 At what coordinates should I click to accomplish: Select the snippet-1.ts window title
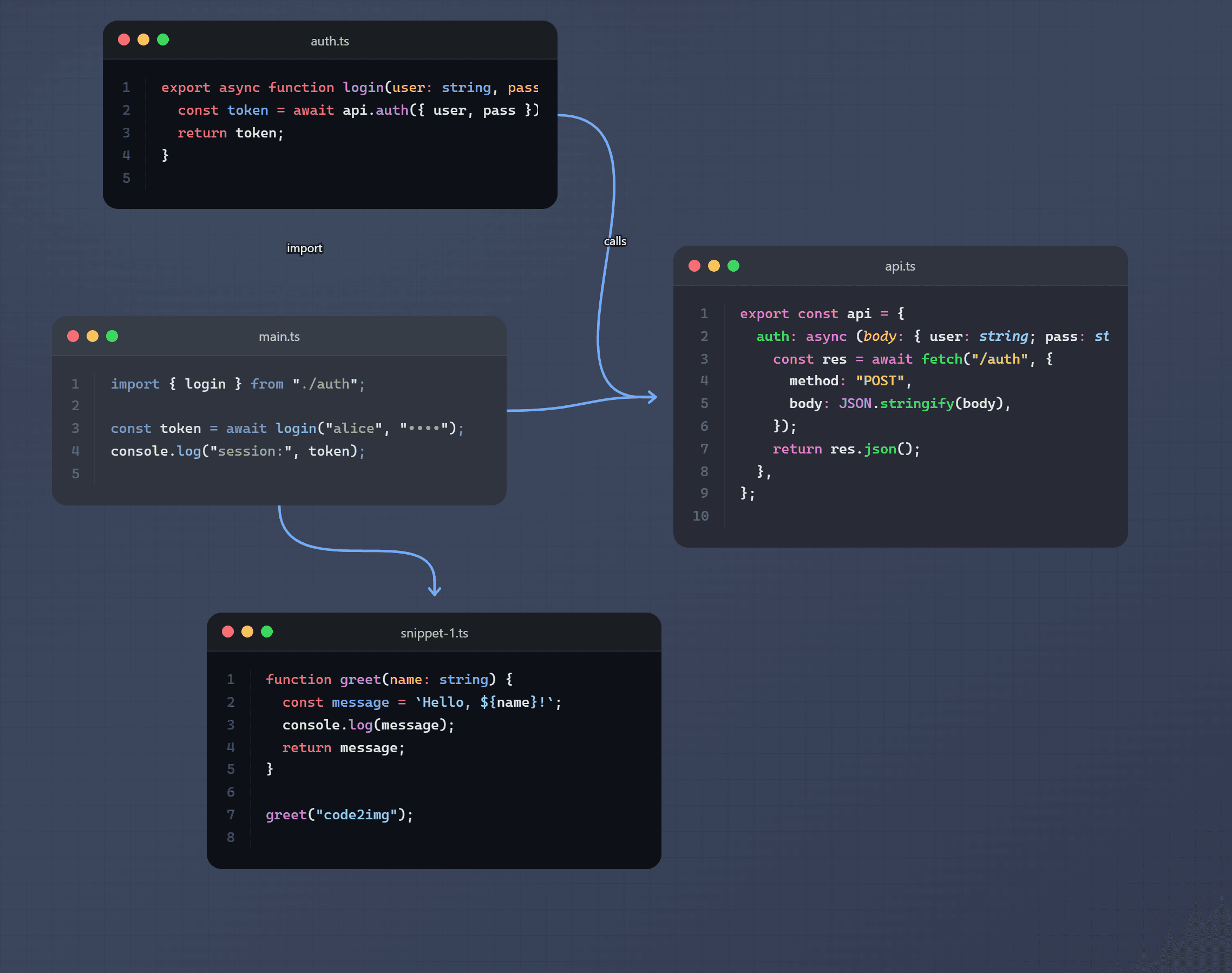pyautogui.click(x=434, y=634)
